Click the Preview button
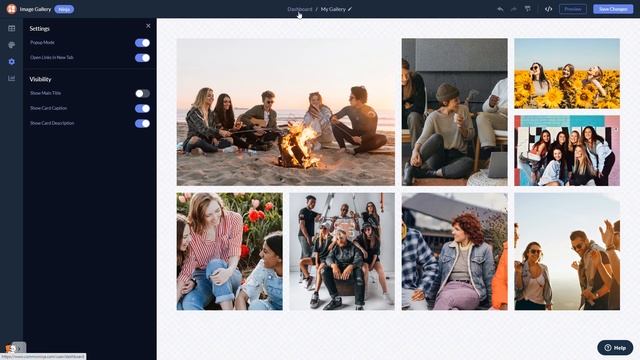 click(x=573, y=9)
